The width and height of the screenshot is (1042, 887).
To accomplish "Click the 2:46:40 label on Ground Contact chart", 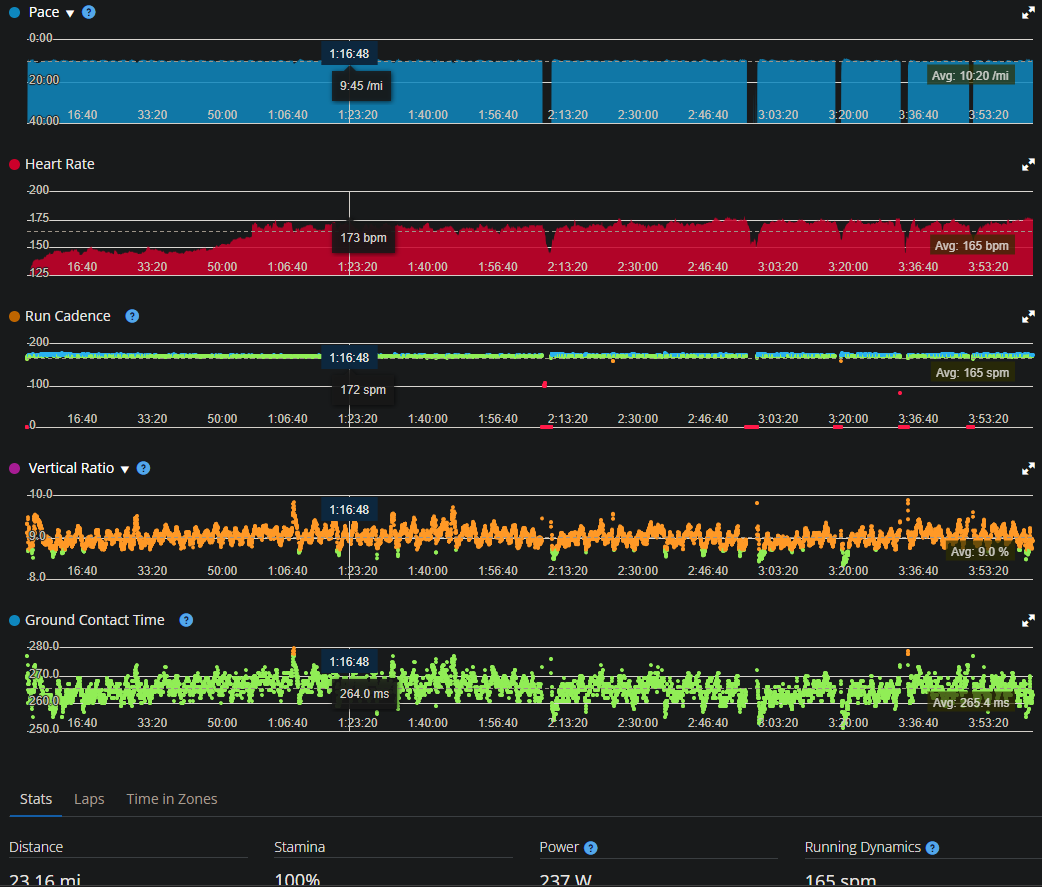I will pos(708,723).
